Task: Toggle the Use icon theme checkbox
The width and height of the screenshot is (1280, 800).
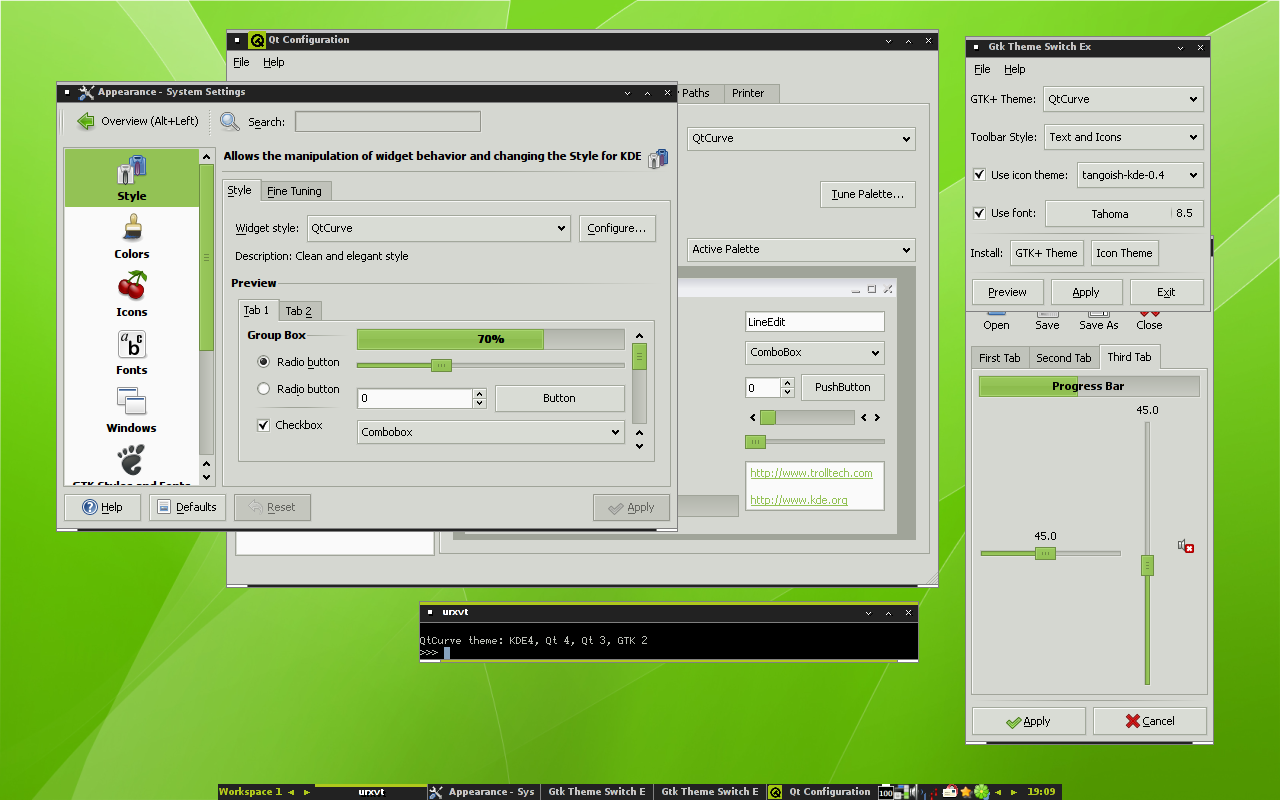Action: 980,175
